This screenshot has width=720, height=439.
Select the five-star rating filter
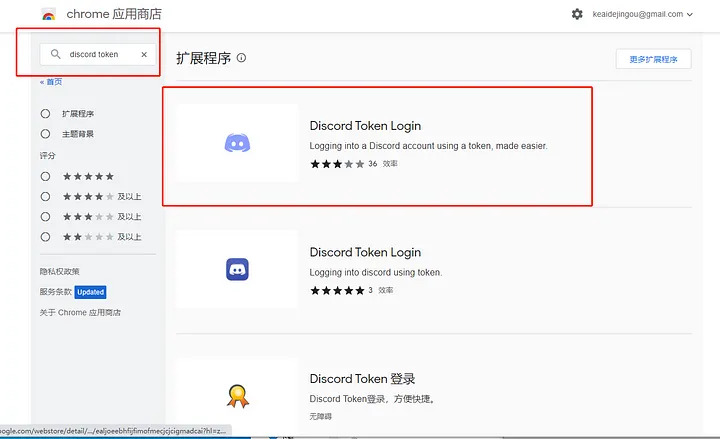point(45,176)
